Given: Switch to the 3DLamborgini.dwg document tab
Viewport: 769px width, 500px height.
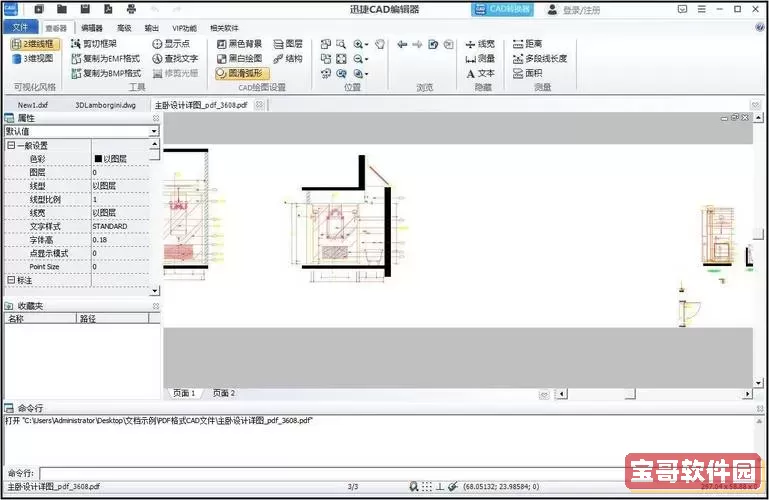Looking at the screenshot, I should 105,105.
